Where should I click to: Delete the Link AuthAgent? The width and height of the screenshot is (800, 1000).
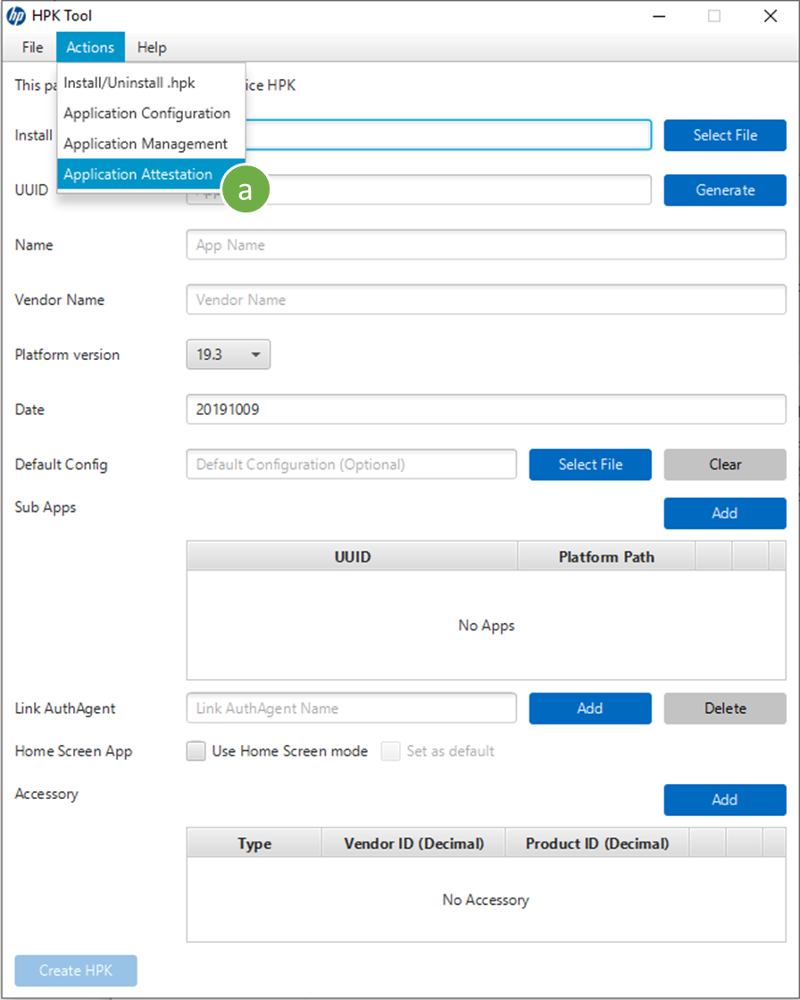[x=725, y=709]
